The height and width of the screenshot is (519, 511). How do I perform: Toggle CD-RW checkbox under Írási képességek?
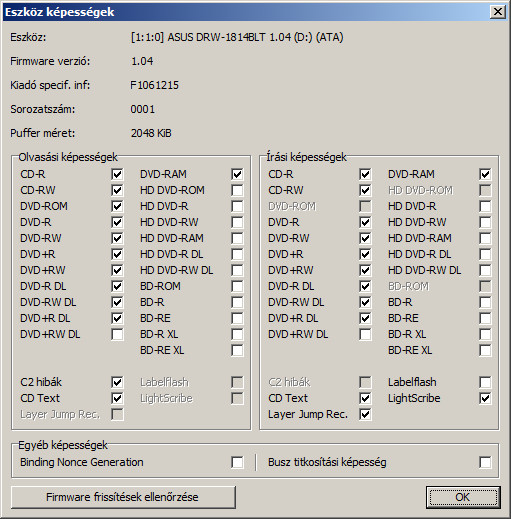click(x=365, y=190)
